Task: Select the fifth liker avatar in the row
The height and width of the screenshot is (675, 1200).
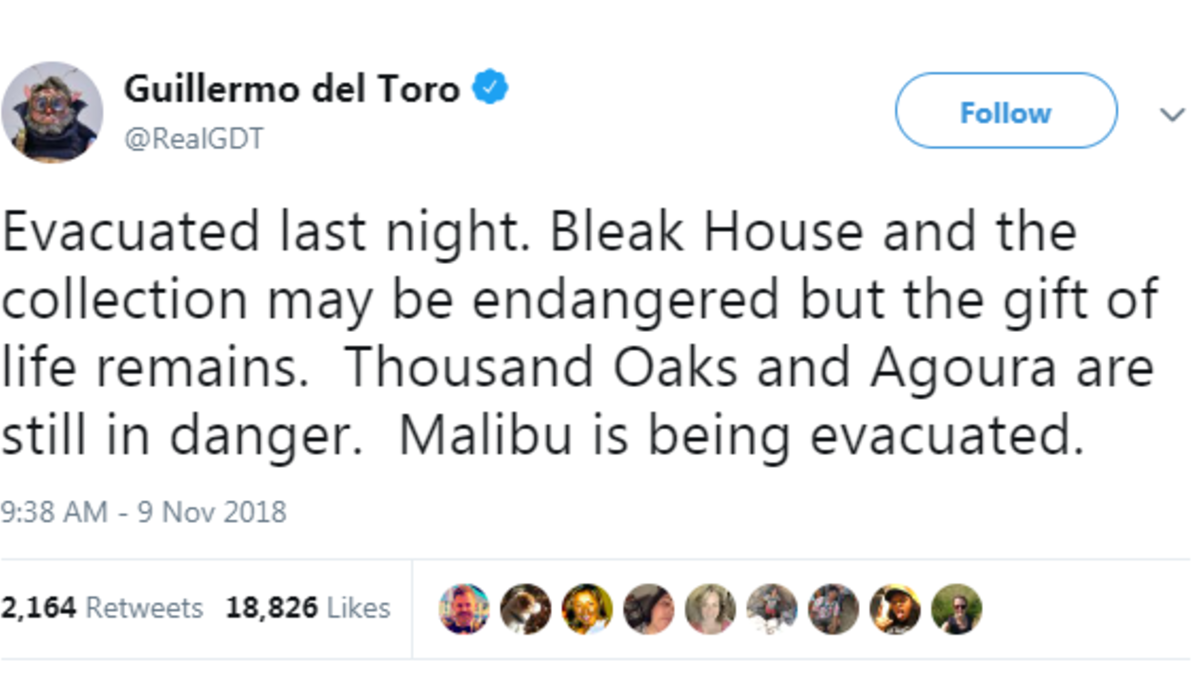Action: coord(711,609)
